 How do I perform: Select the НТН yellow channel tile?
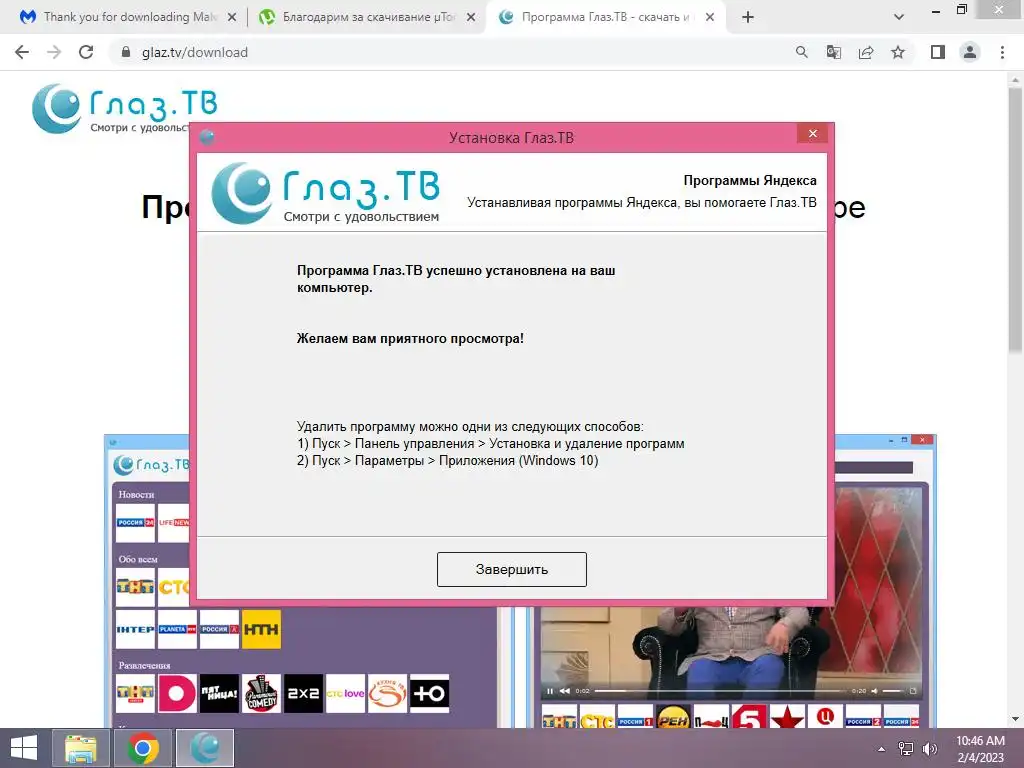tap(261, 629)
